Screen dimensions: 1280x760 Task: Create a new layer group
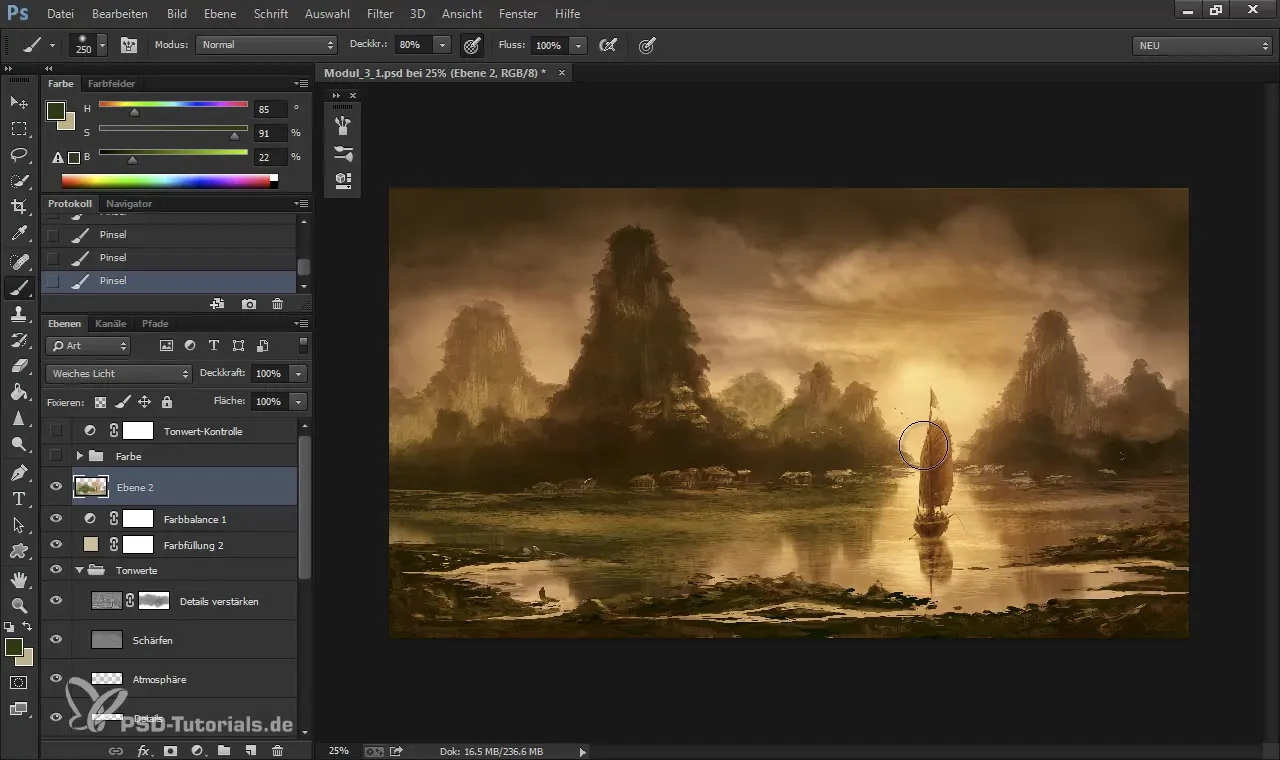point(224,750)
